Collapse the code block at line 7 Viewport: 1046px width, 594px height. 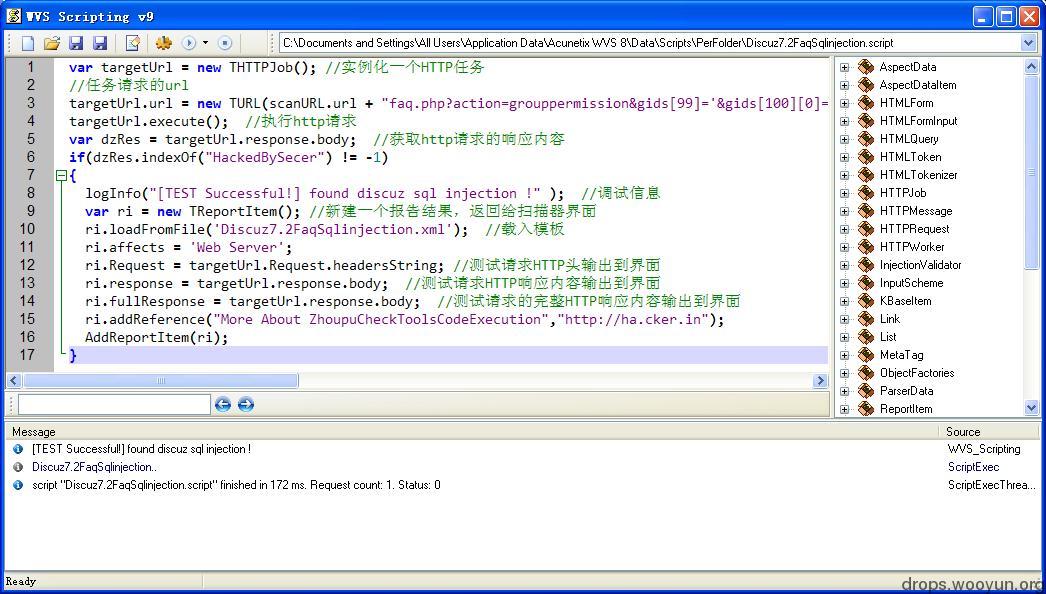61,176
